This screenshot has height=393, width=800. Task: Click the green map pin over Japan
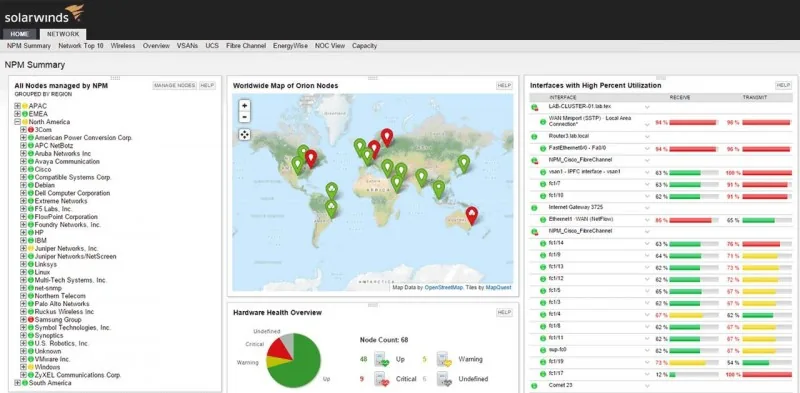point(463,164)
